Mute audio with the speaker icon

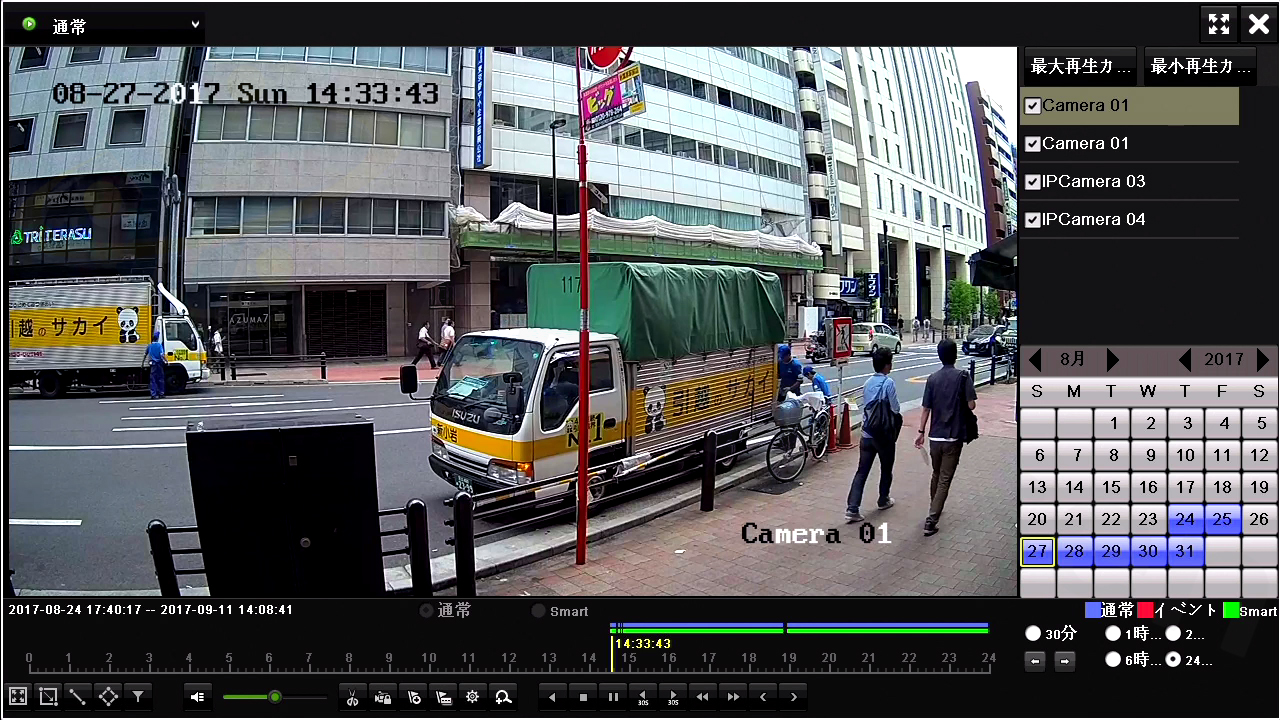coord(197,697)
